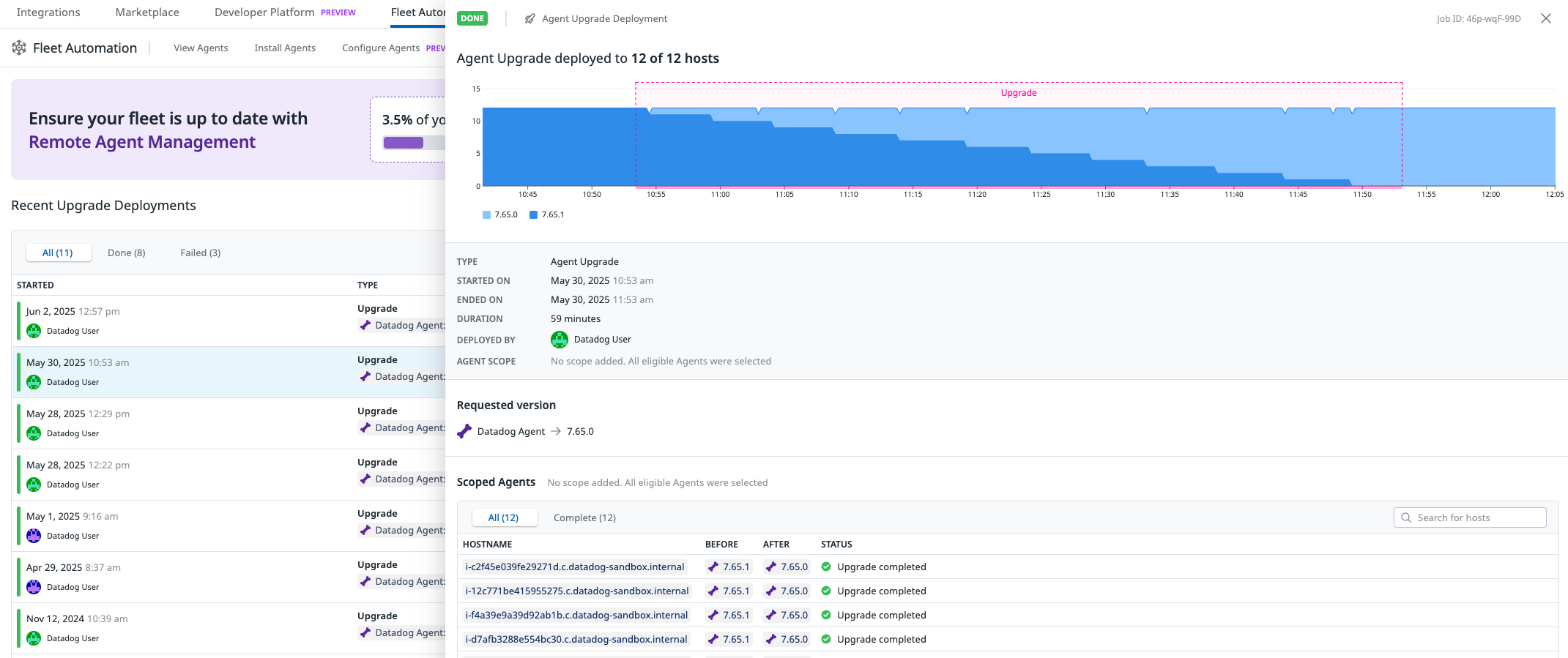Click the rocket icon beside Agent Upgrade Deployment
The image size is (1568, 658).
tap(530, 18)
